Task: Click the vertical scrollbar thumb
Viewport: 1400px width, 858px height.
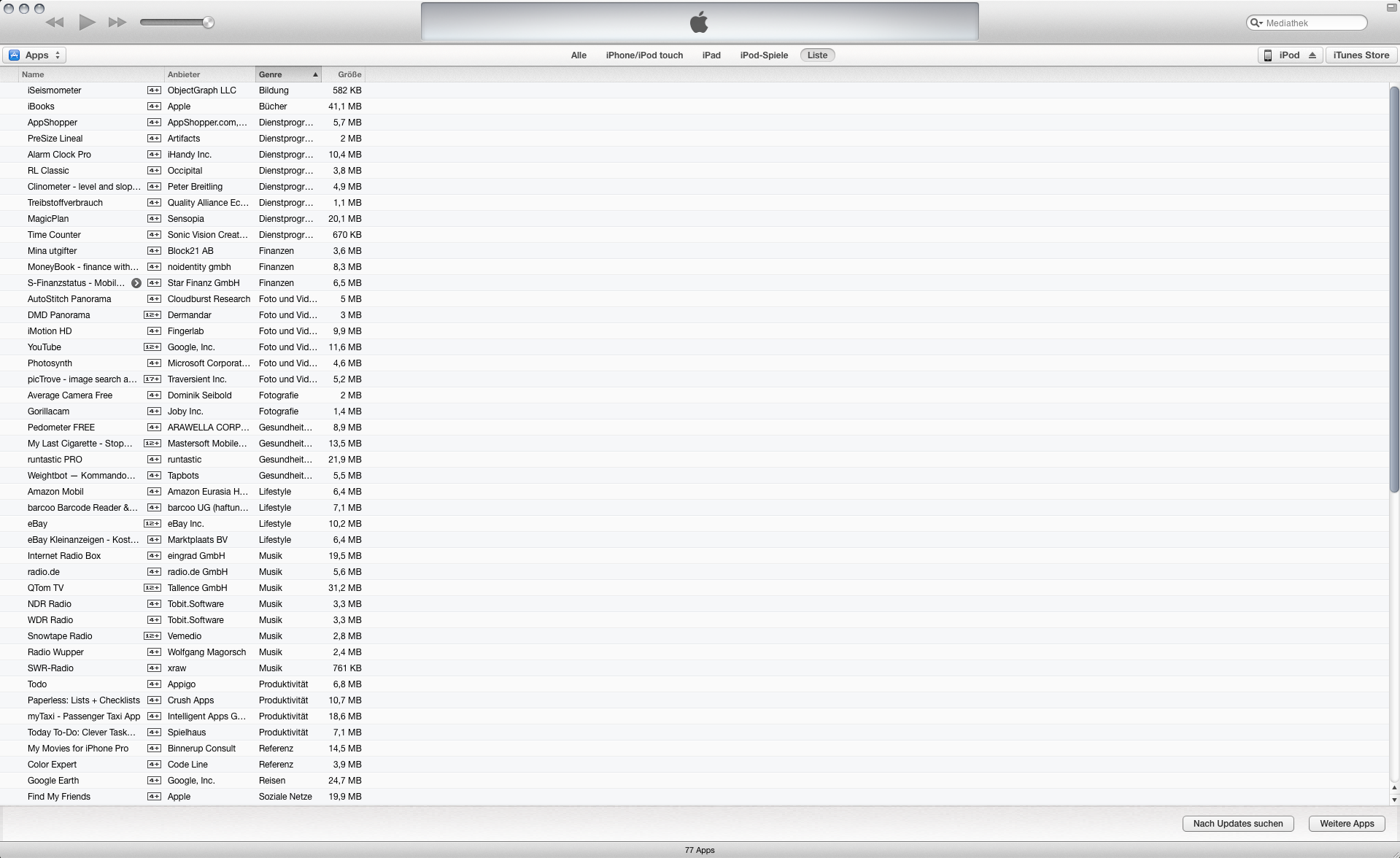Action: point(1393,288)
